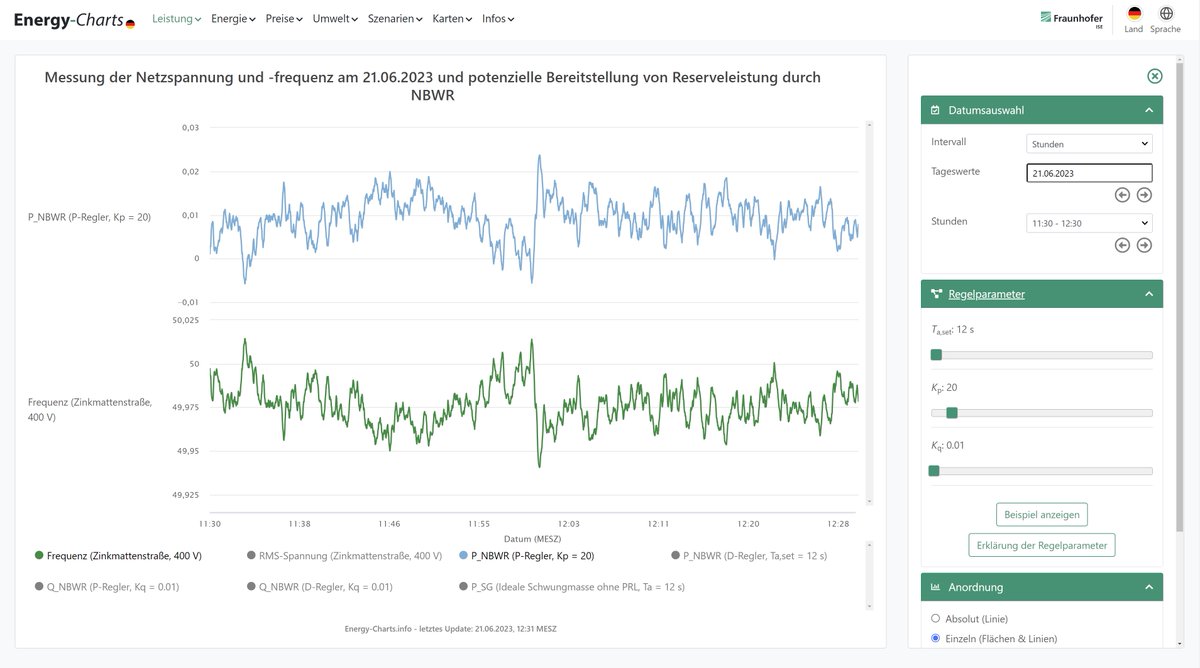Collapse the Anordnung section
This screenshot has height=668, width=1200.
click(x=1148, y=587)
